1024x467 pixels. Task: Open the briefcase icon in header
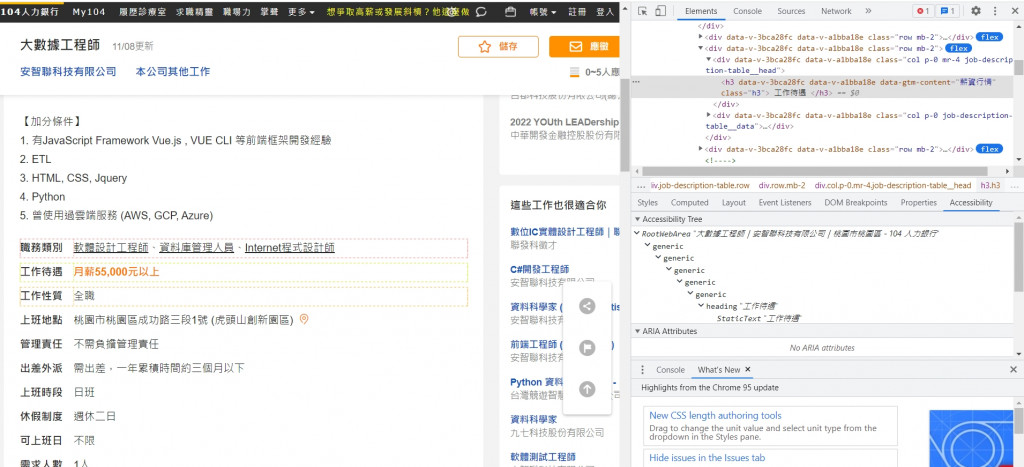511,12
